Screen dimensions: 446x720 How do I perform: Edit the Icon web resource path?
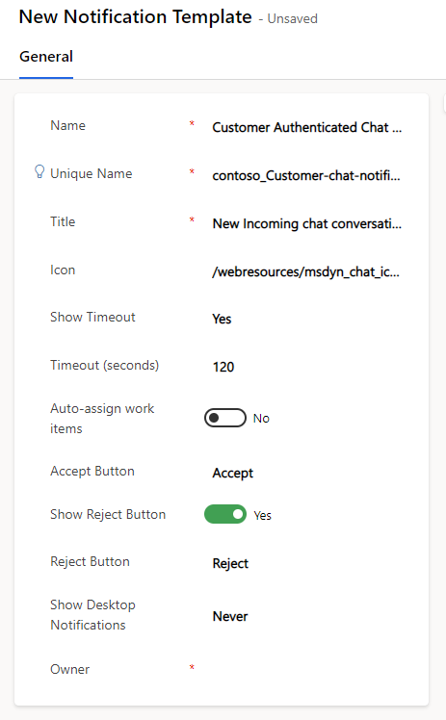pyautogui.click(x=307, y=272)
